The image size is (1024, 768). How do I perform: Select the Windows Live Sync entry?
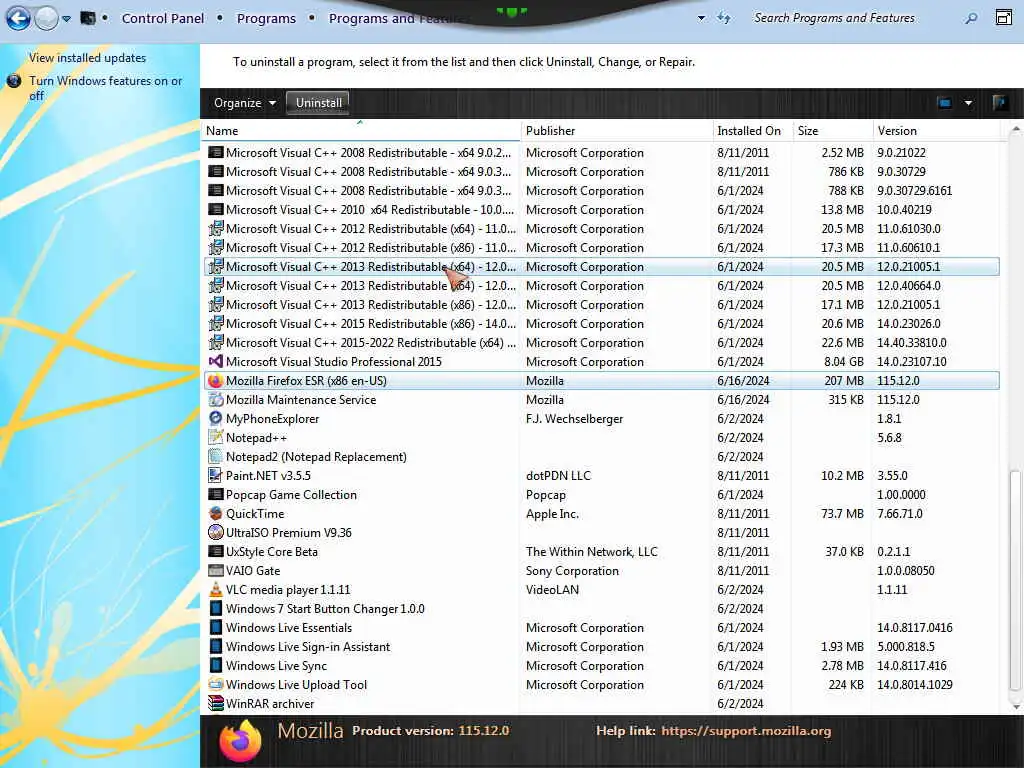coord(601,665)
